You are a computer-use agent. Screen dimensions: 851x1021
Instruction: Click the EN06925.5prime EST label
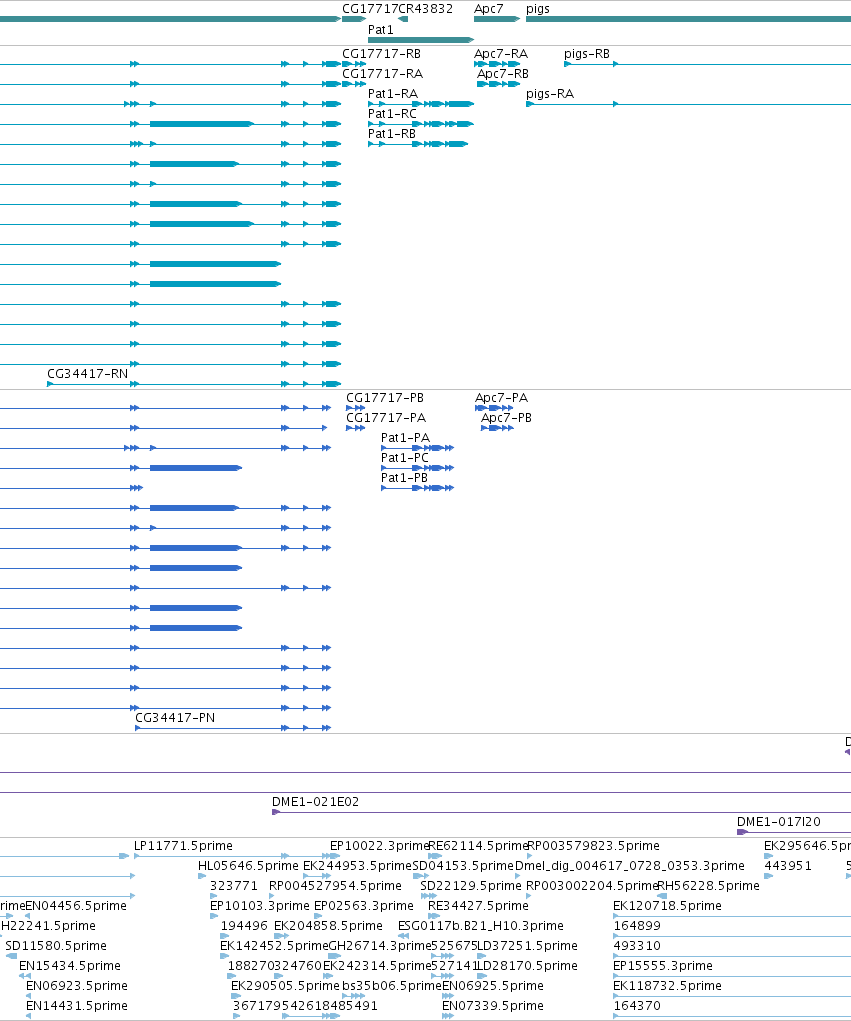493,986
